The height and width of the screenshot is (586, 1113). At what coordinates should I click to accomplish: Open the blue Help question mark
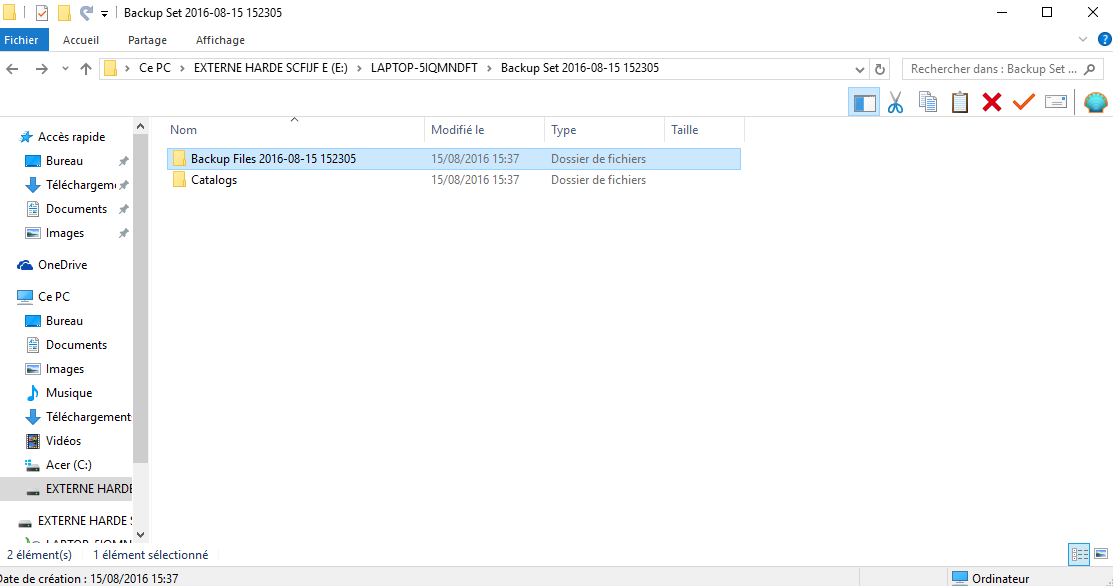tap(1104, 40)
